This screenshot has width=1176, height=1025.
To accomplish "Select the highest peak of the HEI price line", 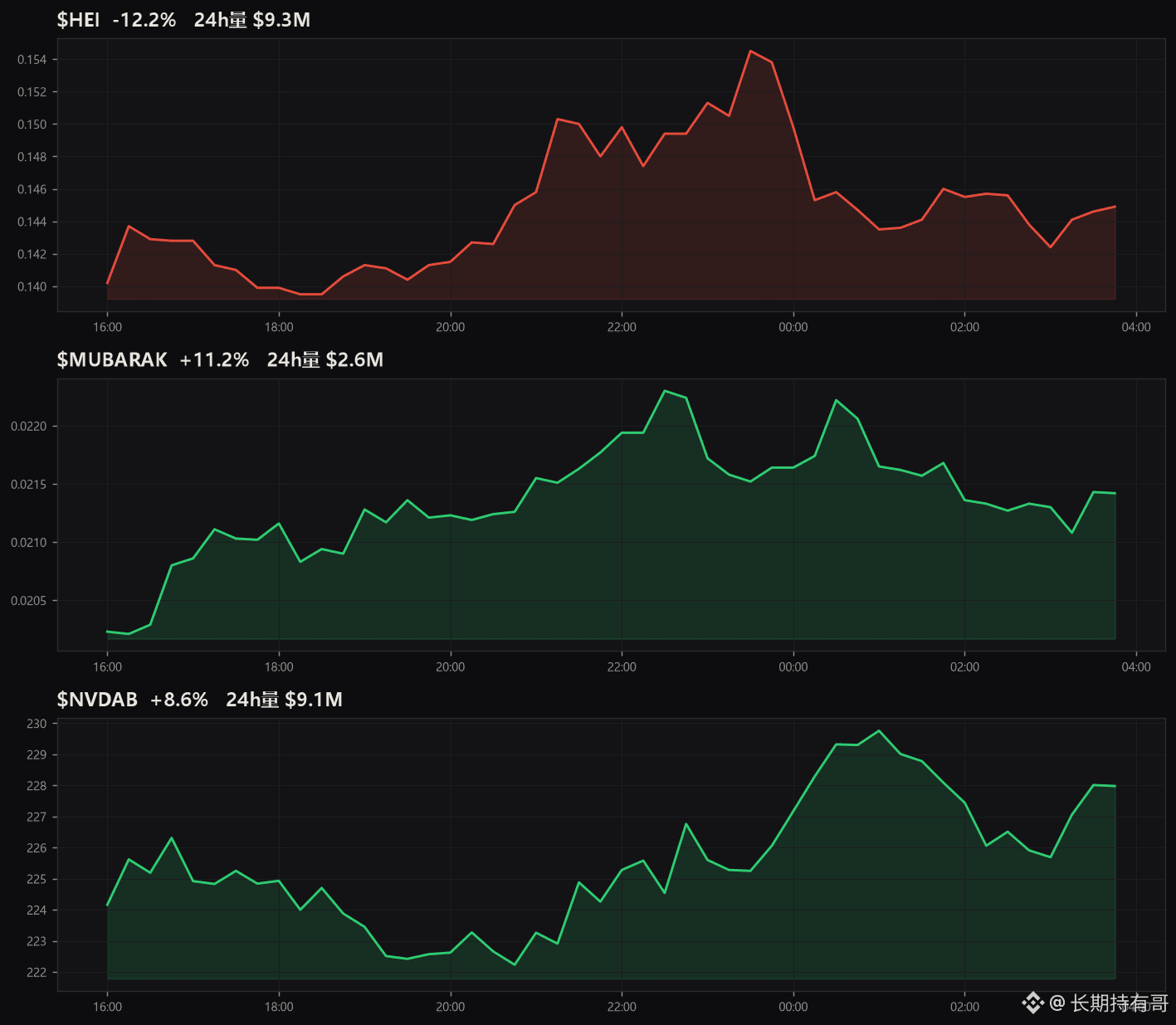I will pos(750,51).
